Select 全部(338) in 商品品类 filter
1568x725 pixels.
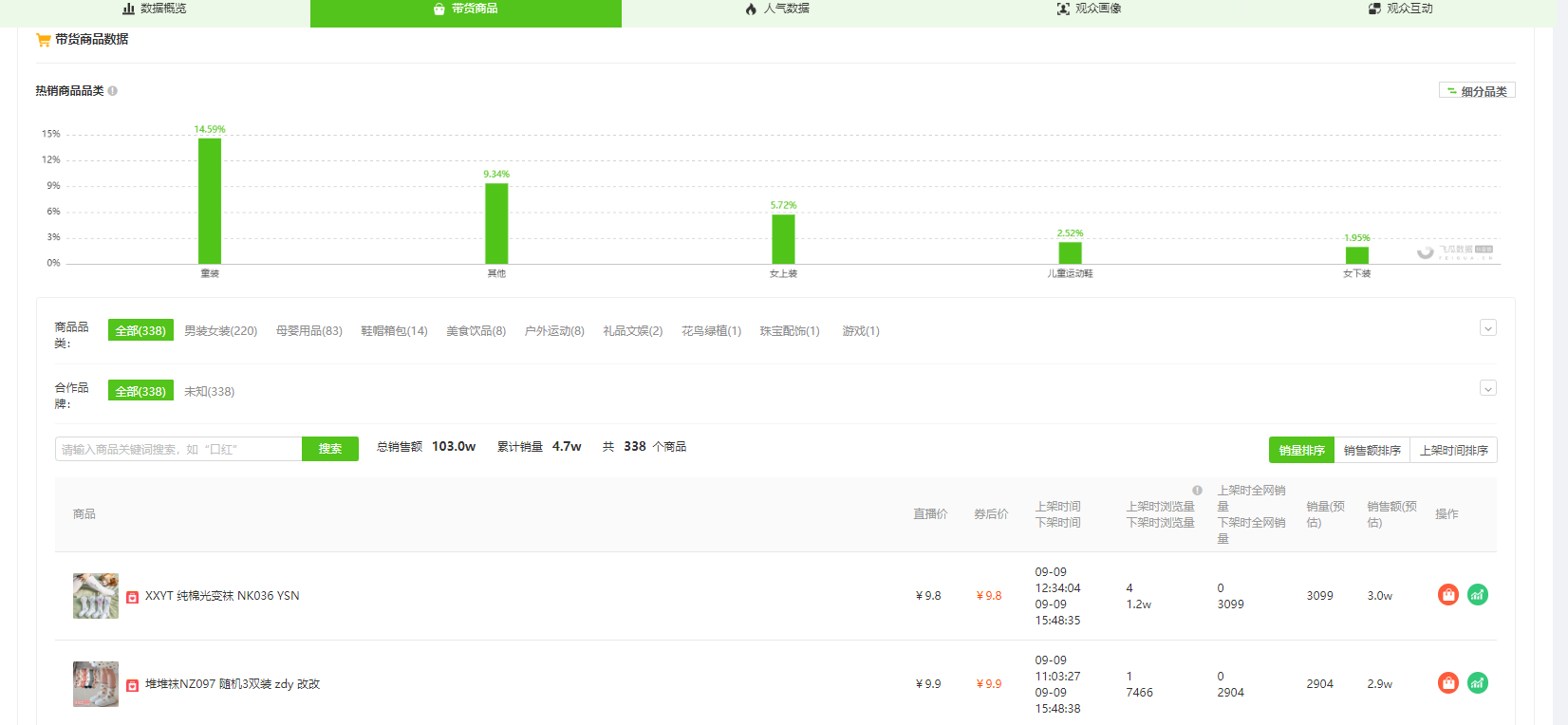click(140, 330)
